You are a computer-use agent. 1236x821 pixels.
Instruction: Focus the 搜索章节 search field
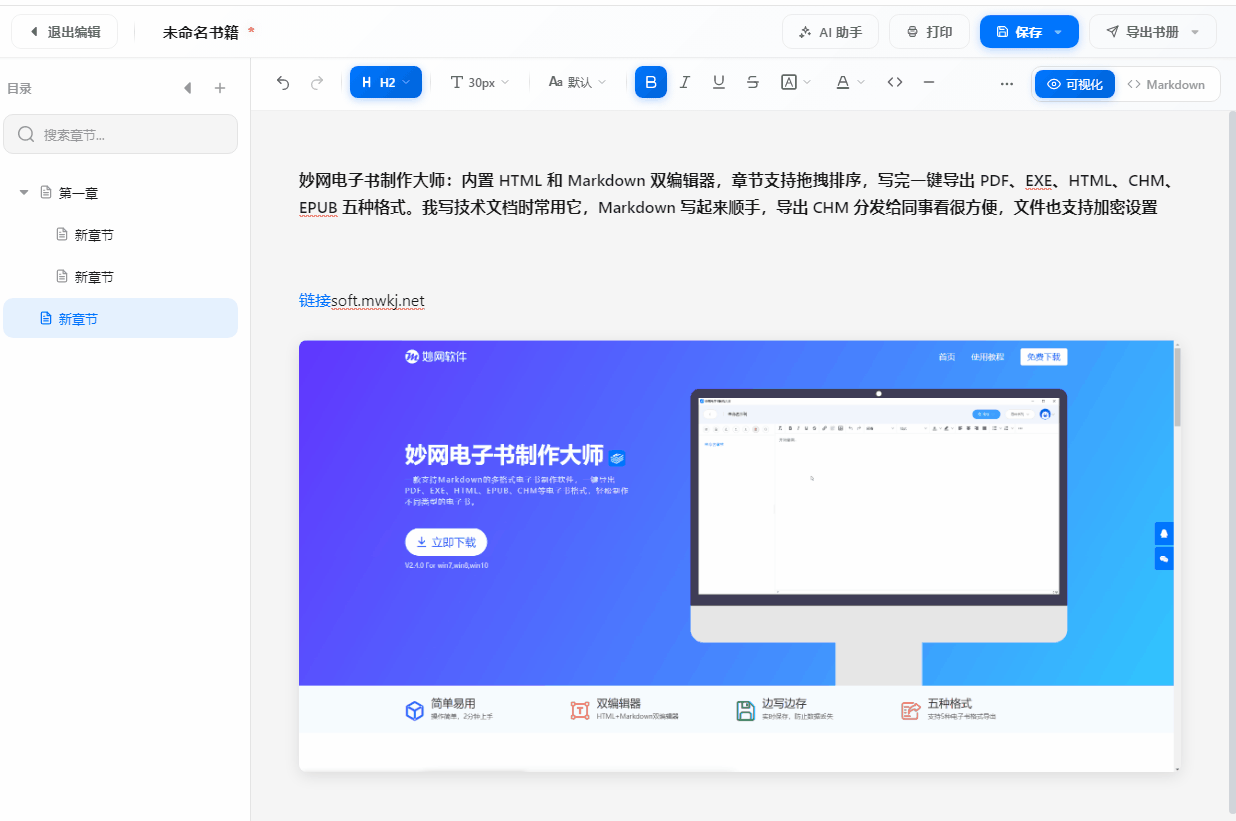pos(120,134)
